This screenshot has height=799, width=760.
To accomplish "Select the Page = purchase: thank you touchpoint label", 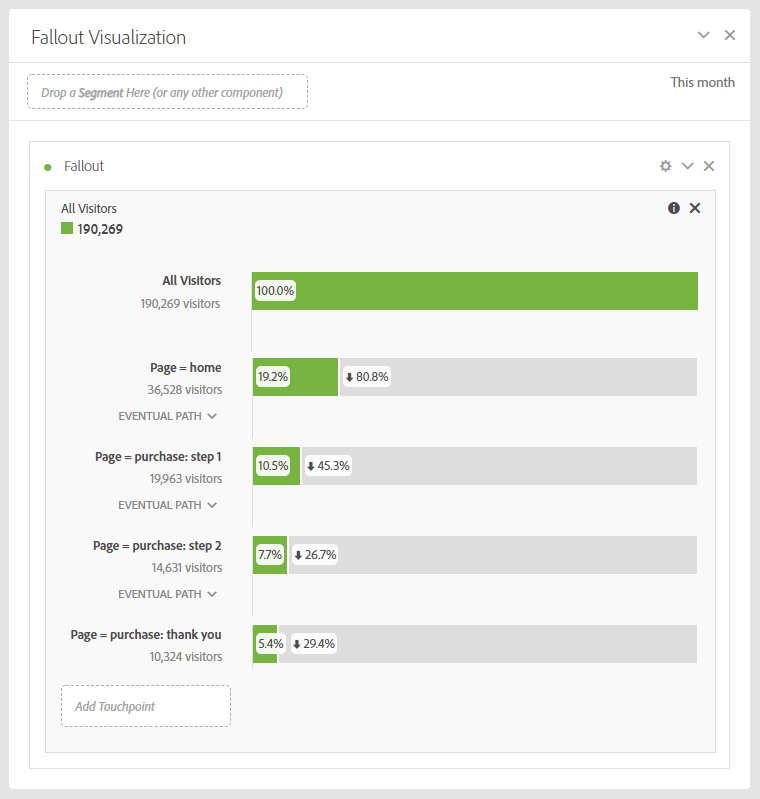I will (x=146, y=634).
